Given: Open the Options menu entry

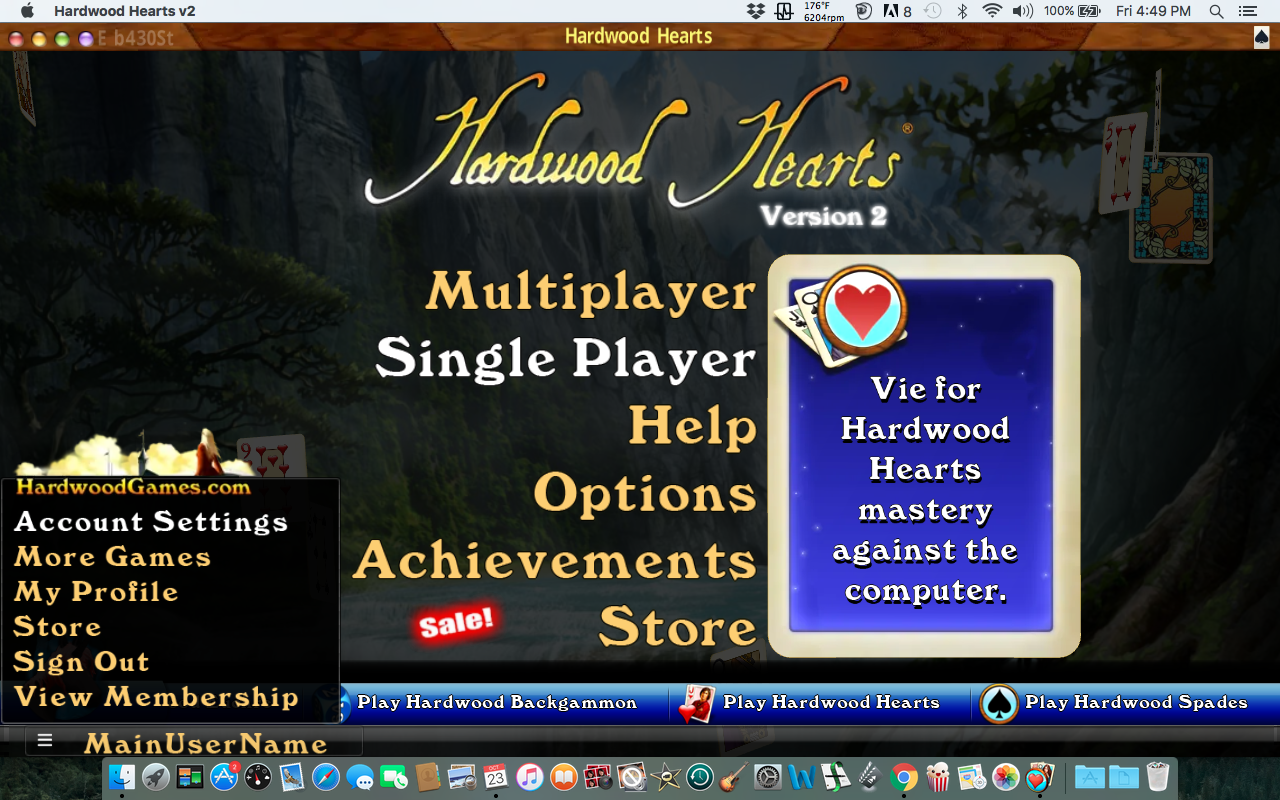Looking at the screenshot, I should coord(645,493).
